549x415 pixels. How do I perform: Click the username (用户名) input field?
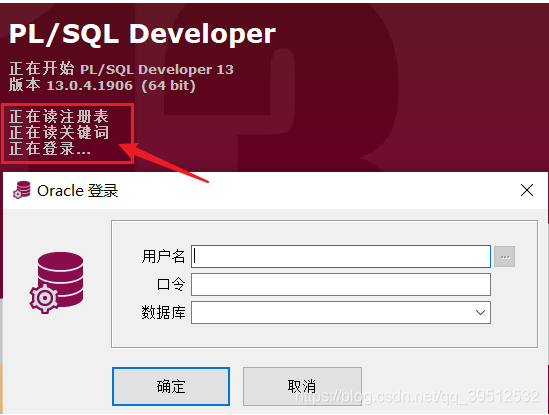(341, 257)
